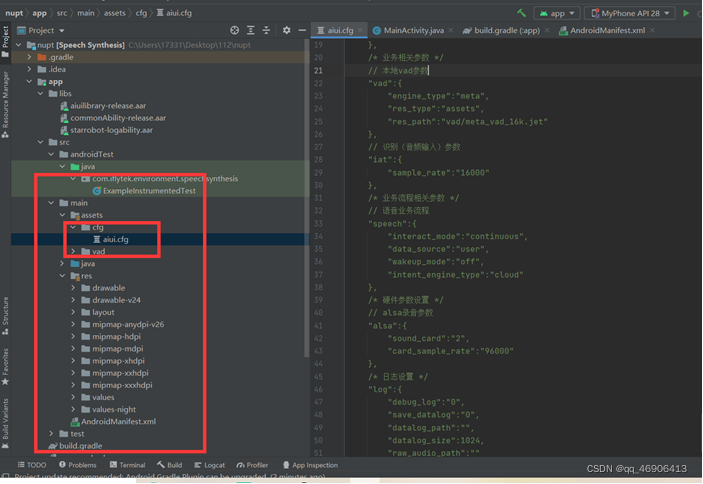Click the Expand All icon in Project panel
The image size is (703, 484).
coord(251,30)
